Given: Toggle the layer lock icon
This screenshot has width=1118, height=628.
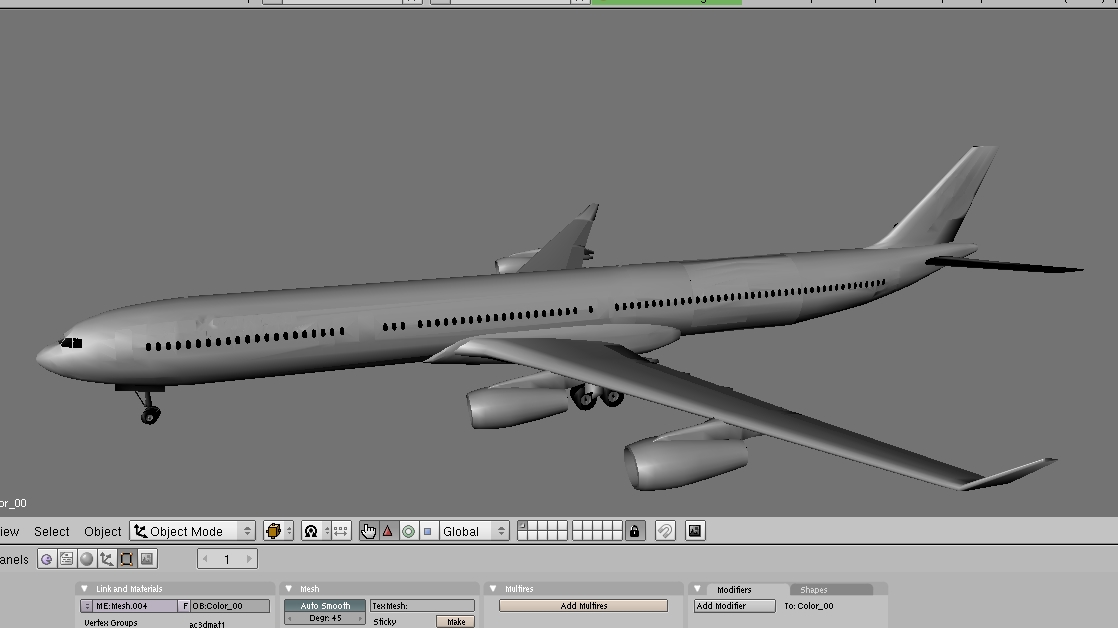Looking at the screenshot, I should coord(634,531).
